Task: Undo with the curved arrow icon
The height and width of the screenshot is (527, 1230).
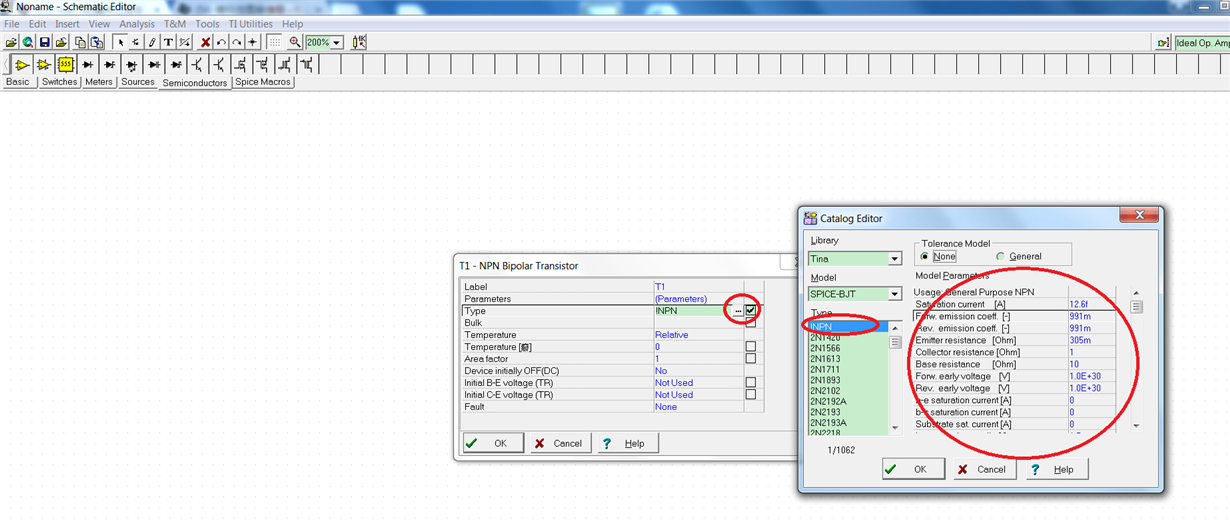Action: [221, 42]
